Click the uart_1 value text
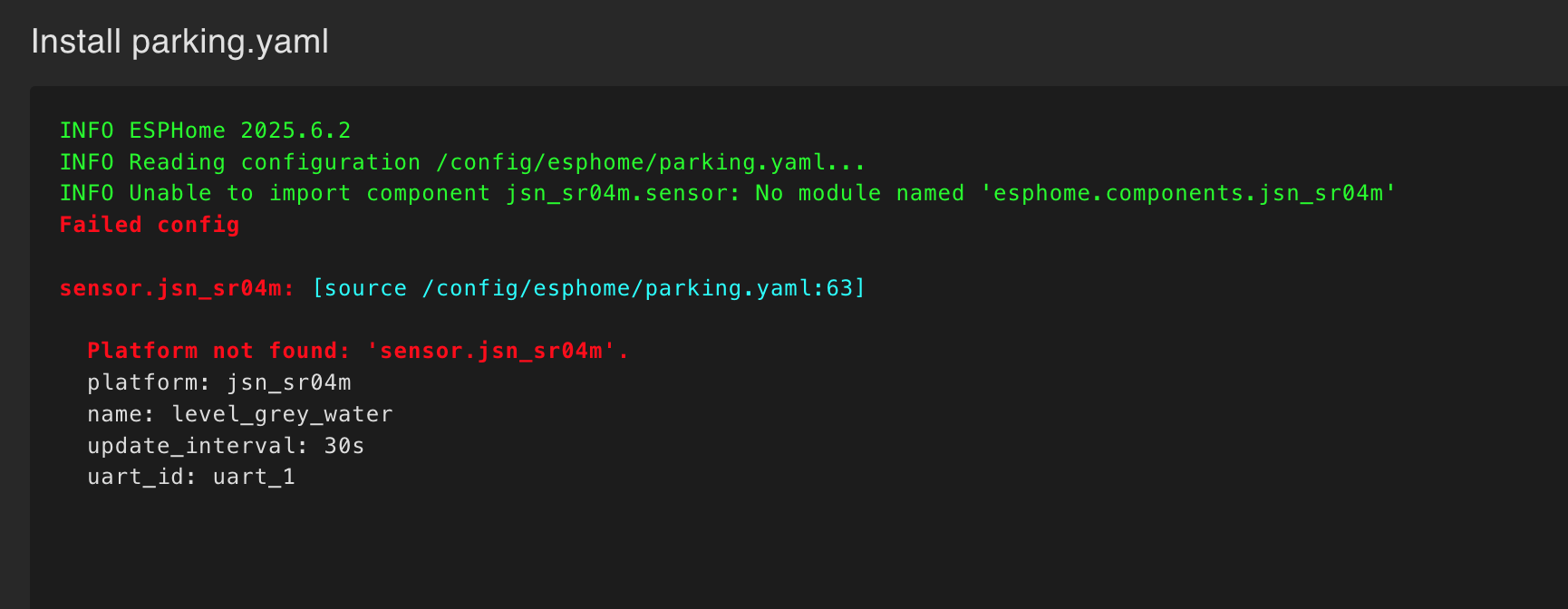Viewport: 1568px width, 609px height. point(254,477)
